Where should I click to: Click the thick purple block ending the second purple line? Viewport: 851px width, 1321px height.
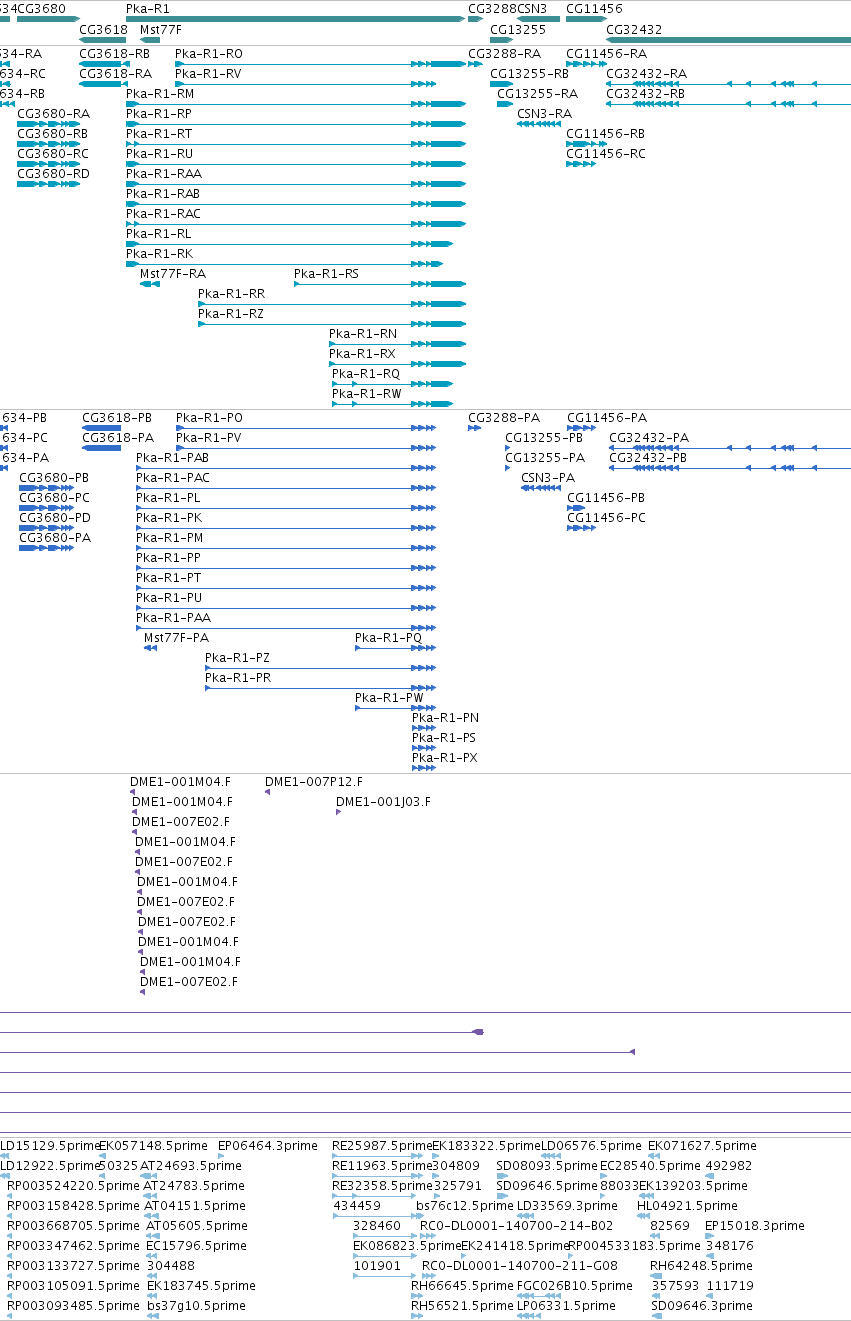coord(478,1032)
